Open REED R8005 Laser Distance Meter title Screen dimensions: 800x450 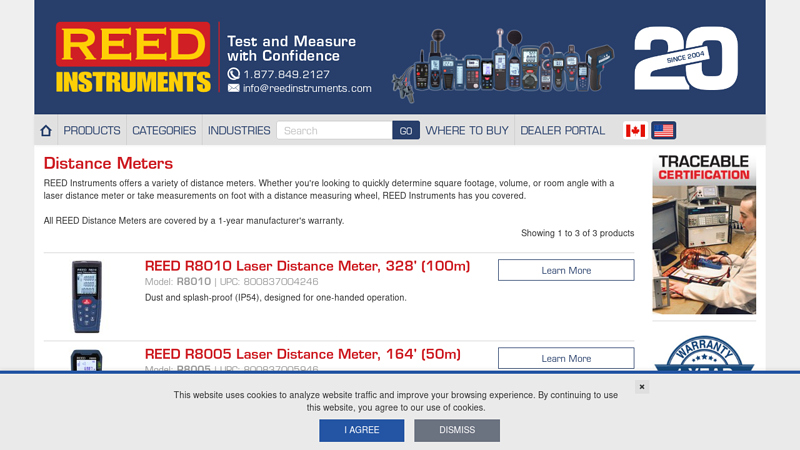[x=303, y=354]
